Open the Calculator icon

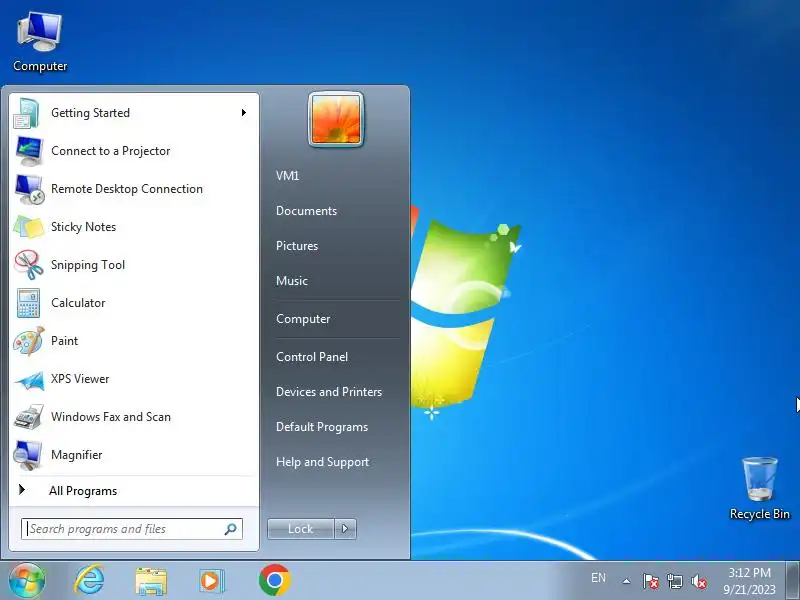click(29, 303)
